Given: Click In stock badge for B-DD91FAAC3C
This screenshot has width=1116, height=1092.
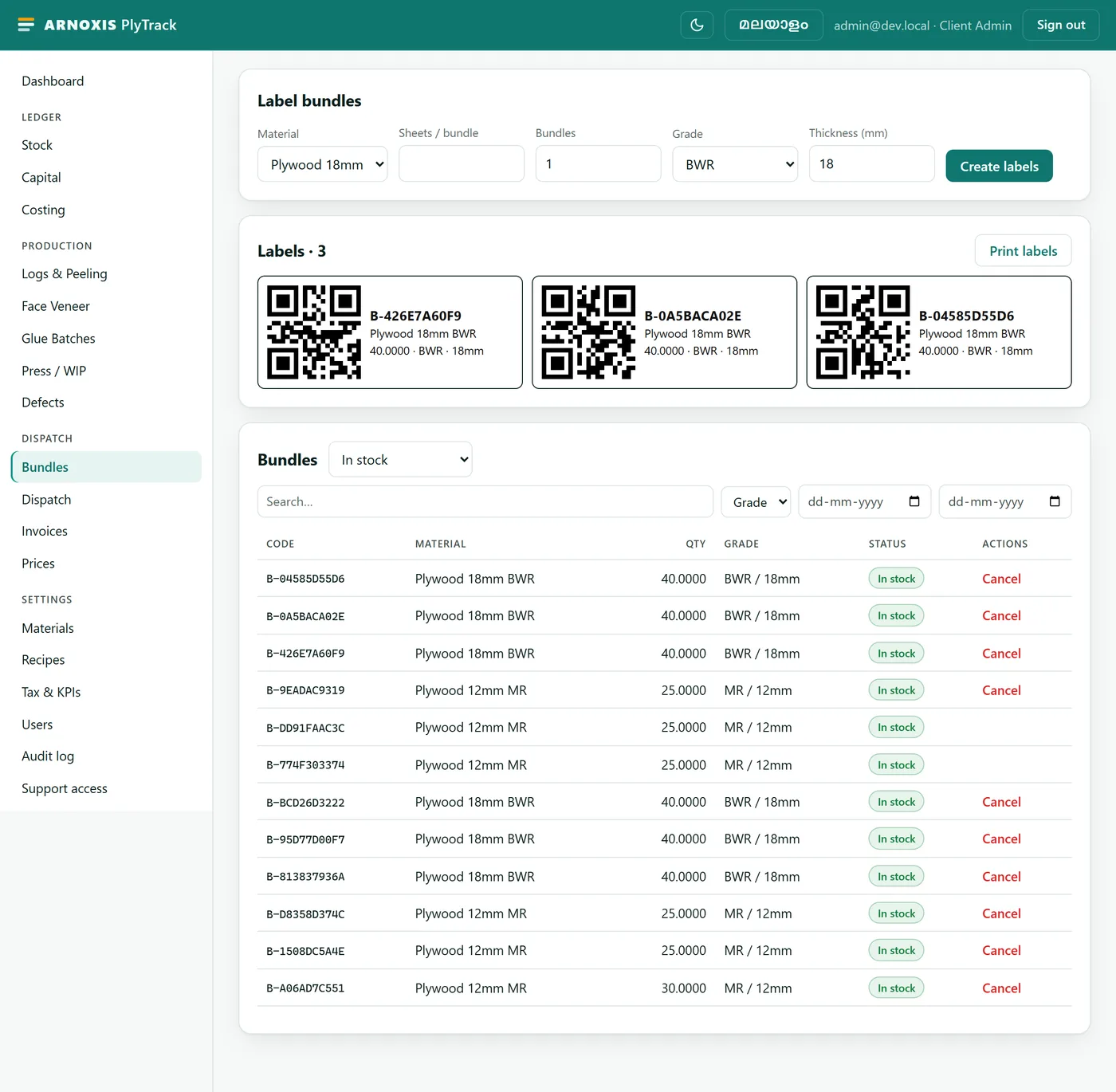Looking at the screenshot, I should 896,727.
